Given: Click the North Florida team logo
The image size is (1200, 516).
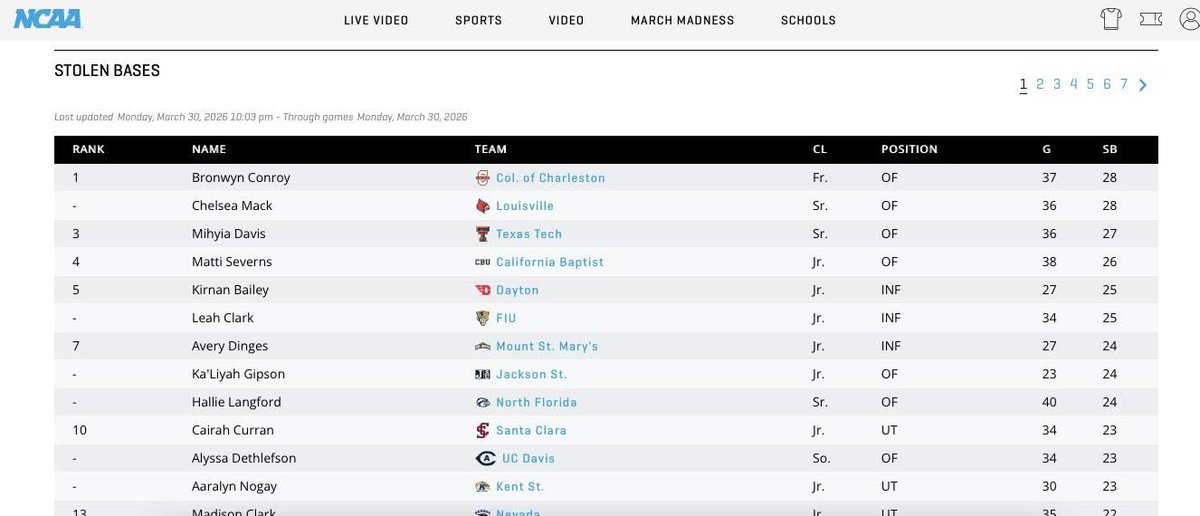Looking at the screenshot, I should 483,402.
